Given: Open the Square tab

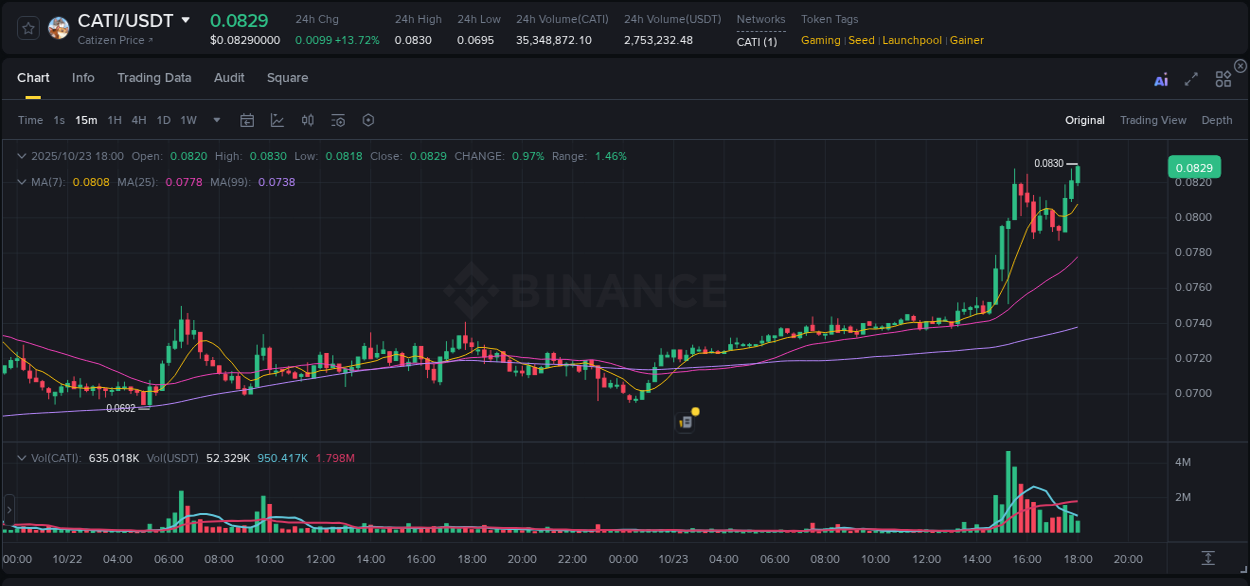Looking at the screenshot, I should coord(287,78).
